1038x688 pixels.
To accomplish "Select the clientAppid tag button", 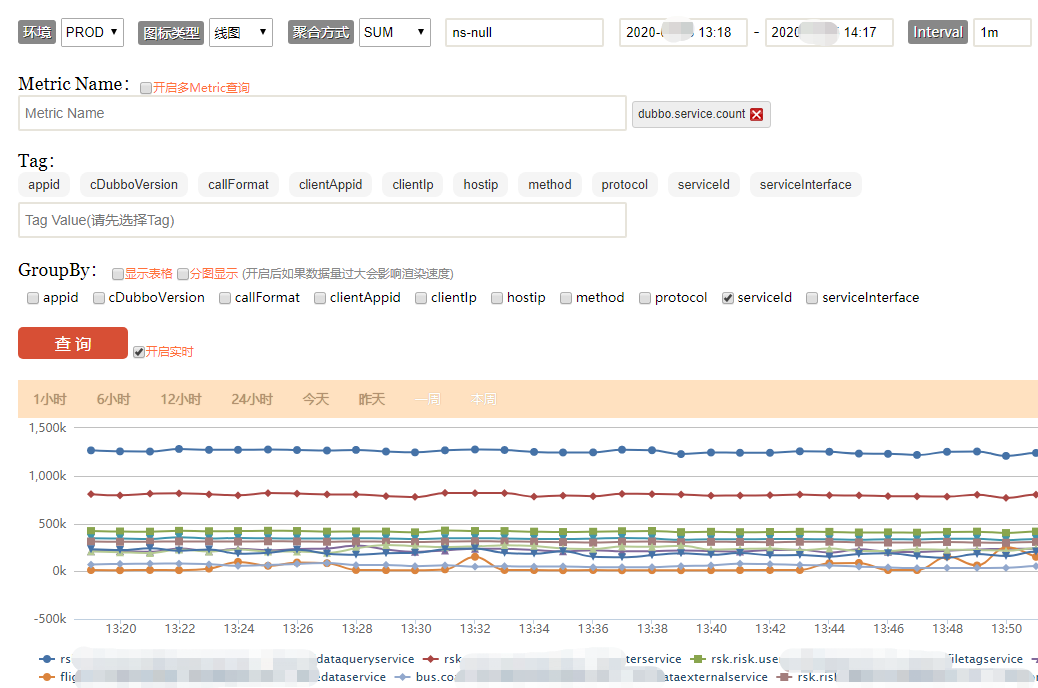I will pos(330,185).
